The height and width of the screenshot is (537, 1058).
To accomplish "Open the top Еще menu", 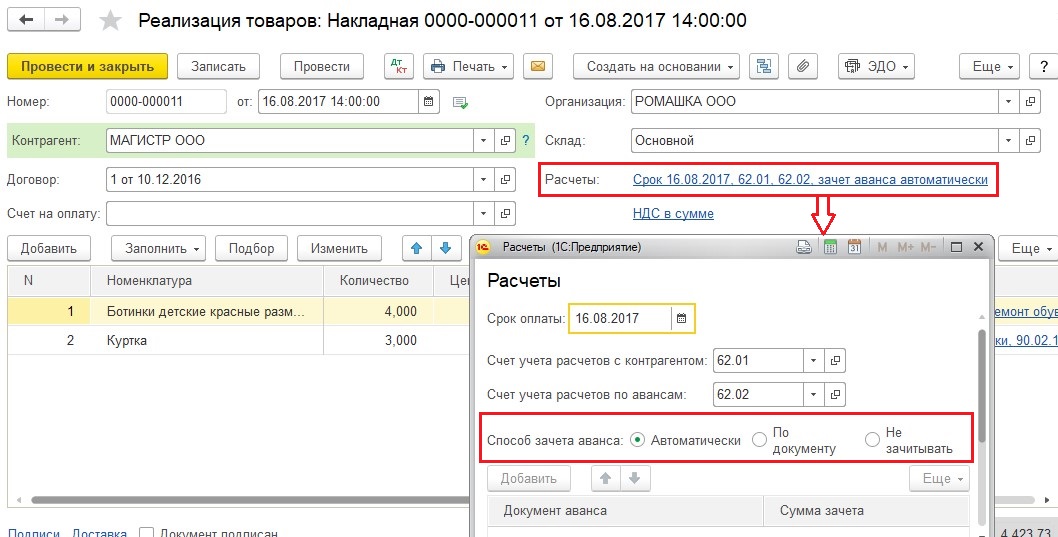I will pyautogui.click(x=992, y=66).
